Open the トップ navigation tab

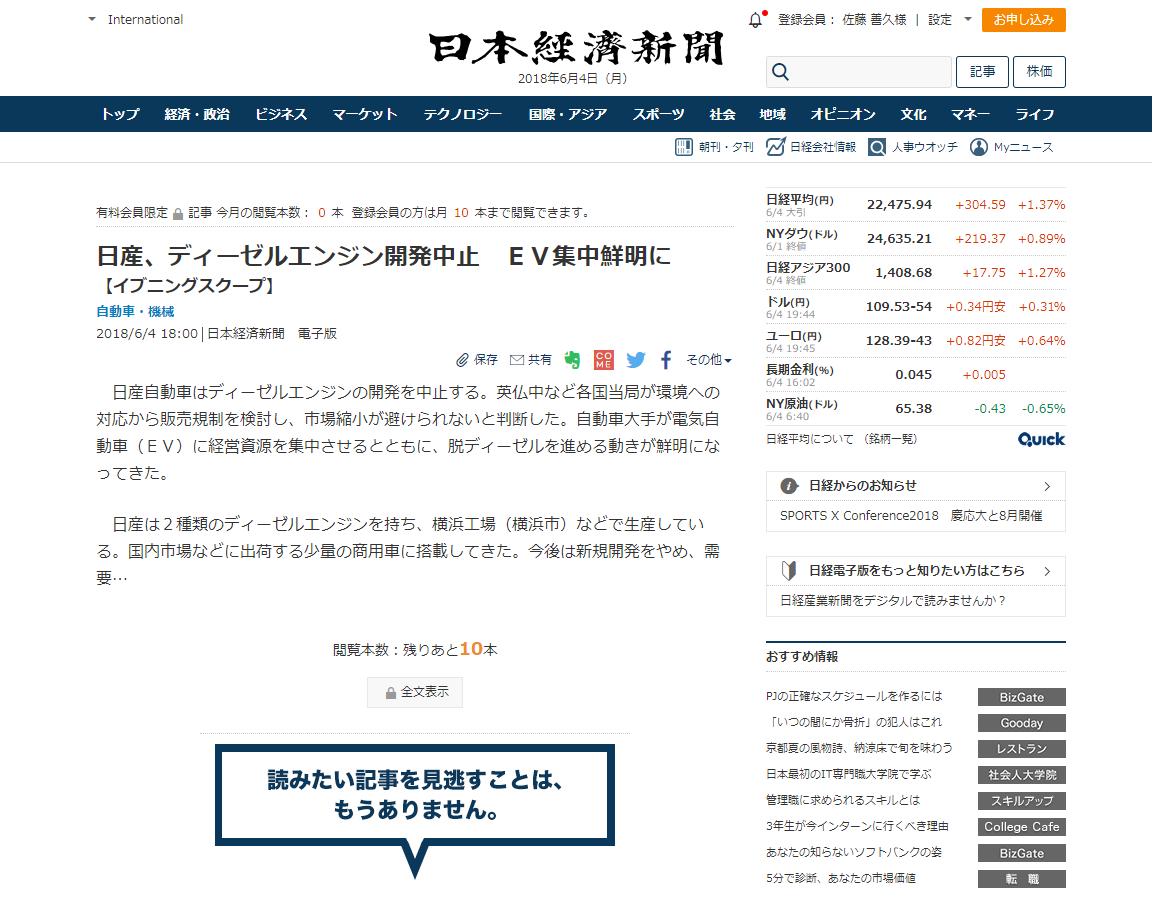(120, 114)
